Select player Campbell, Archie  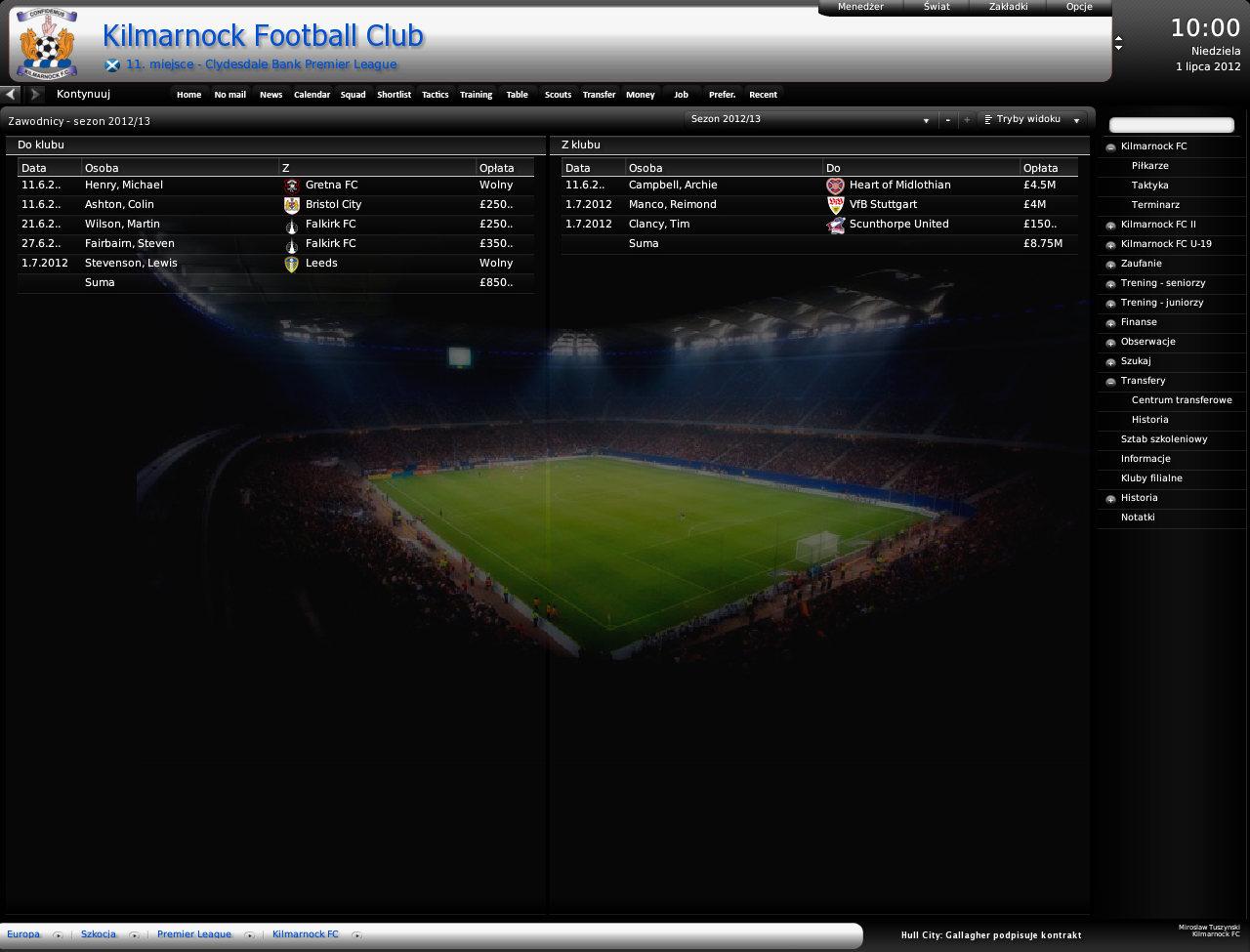(673, 186)
